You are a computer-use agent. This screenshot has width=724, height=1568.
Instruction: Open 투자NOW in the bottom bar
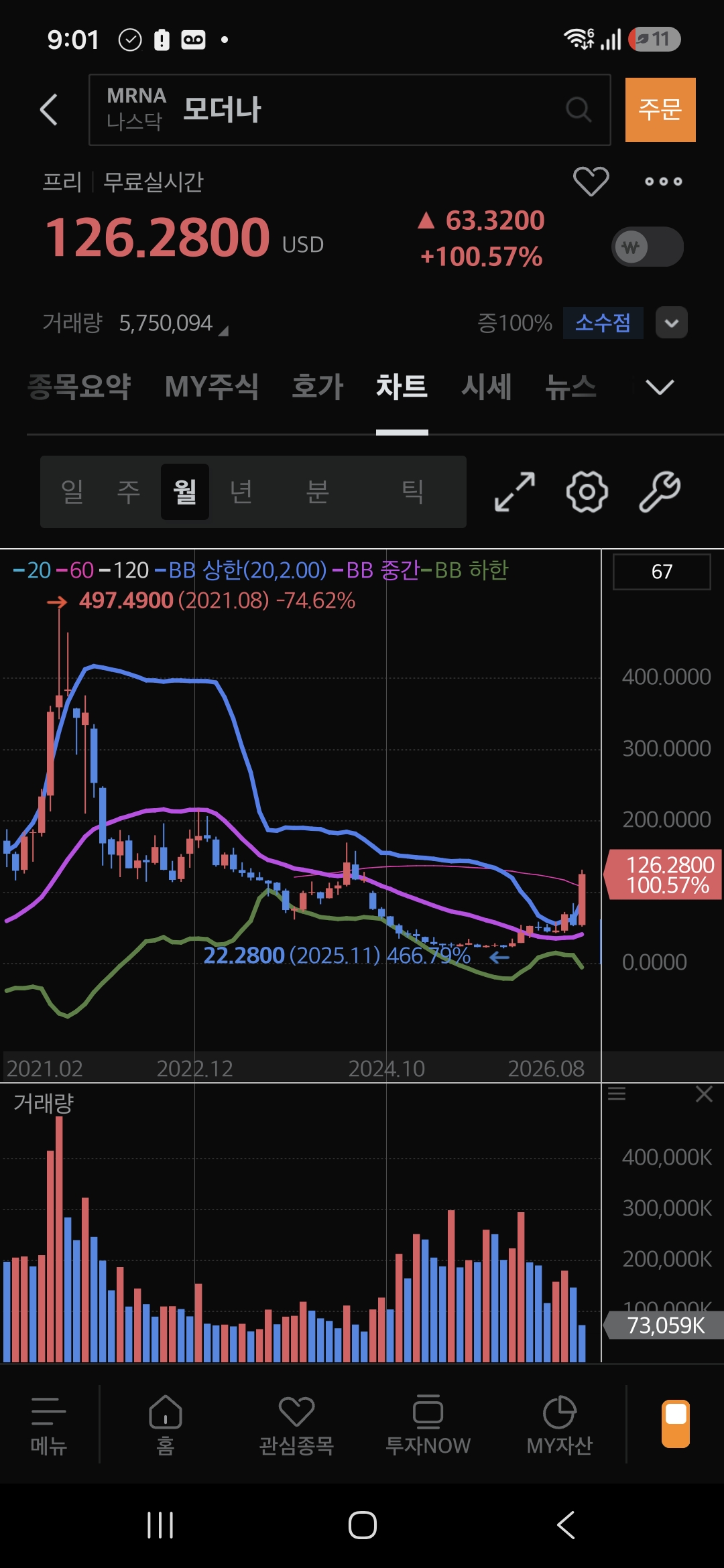coord(428,1425)
